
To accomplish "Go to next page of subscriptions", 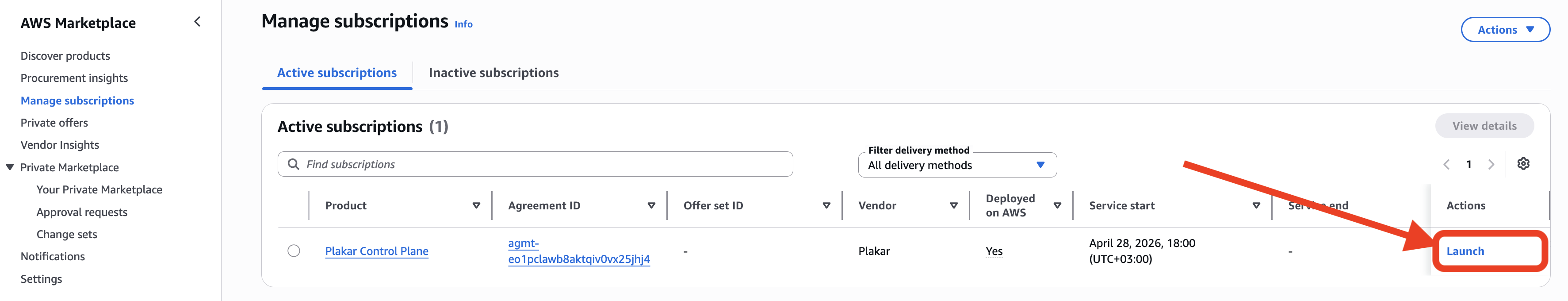I will click(1491, 165).
